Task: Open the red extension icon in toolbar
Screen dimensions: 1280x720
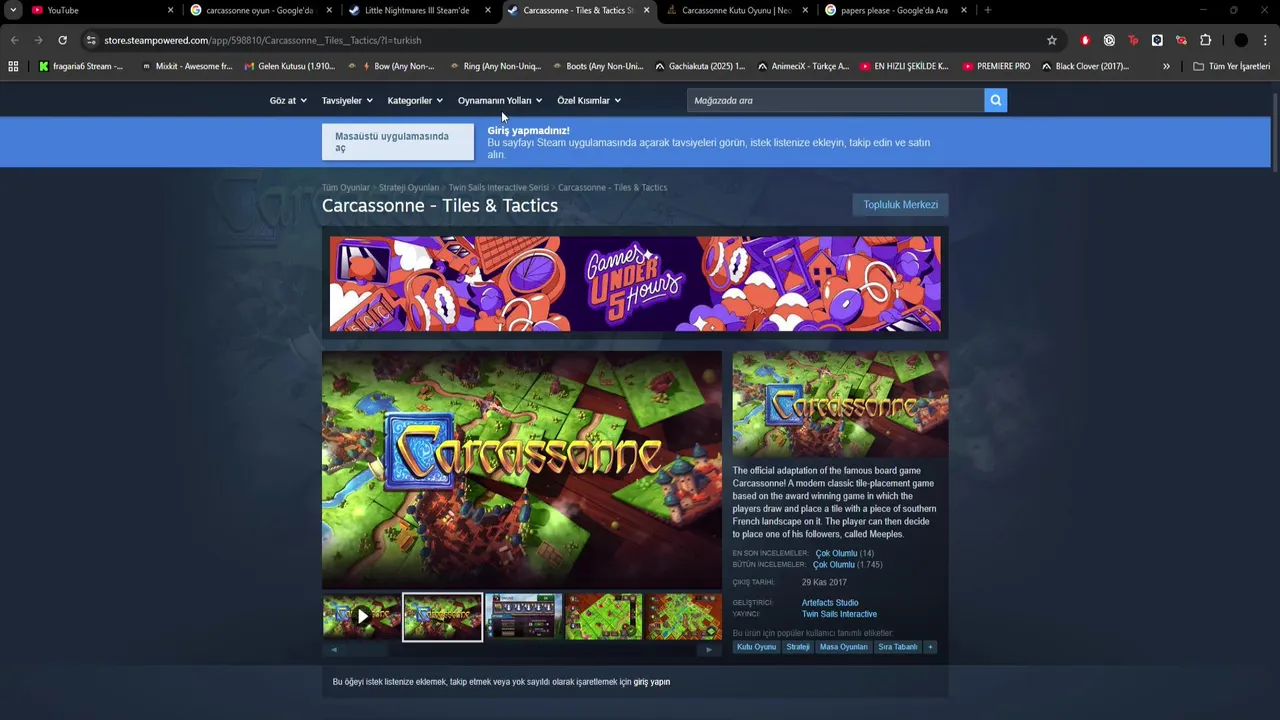Action: [1085, 40]
